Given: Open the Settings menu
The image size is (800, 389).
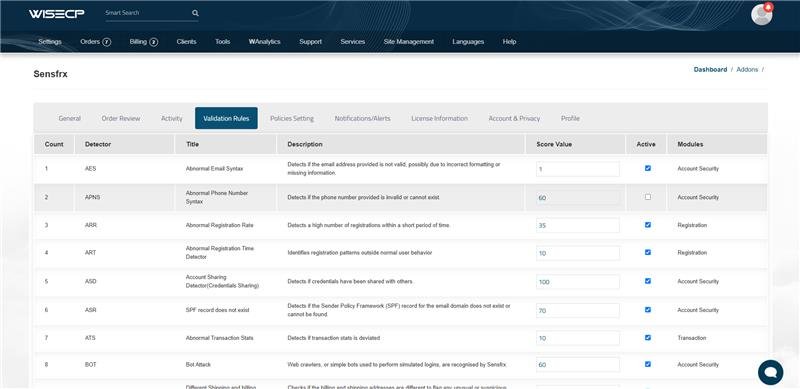Looking at the screenshot, I should [x=49, y=42].
